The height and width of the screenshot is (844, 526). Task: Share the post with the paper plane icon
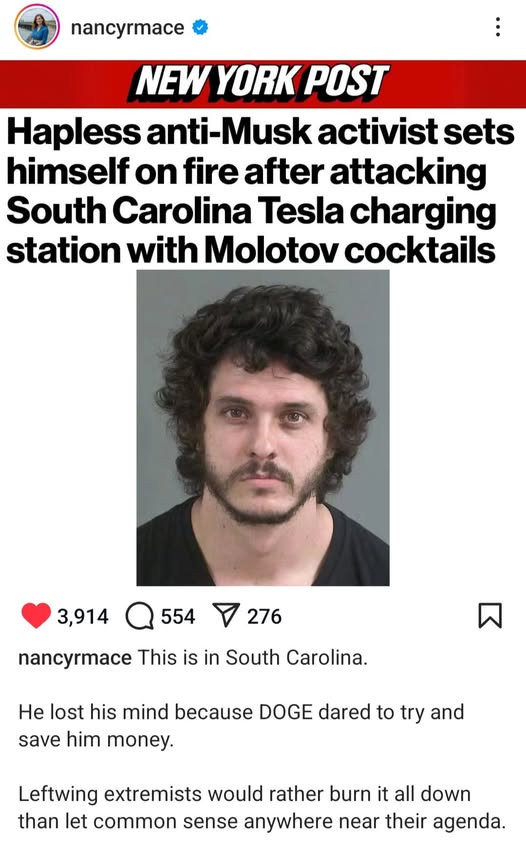coord(226,615)
